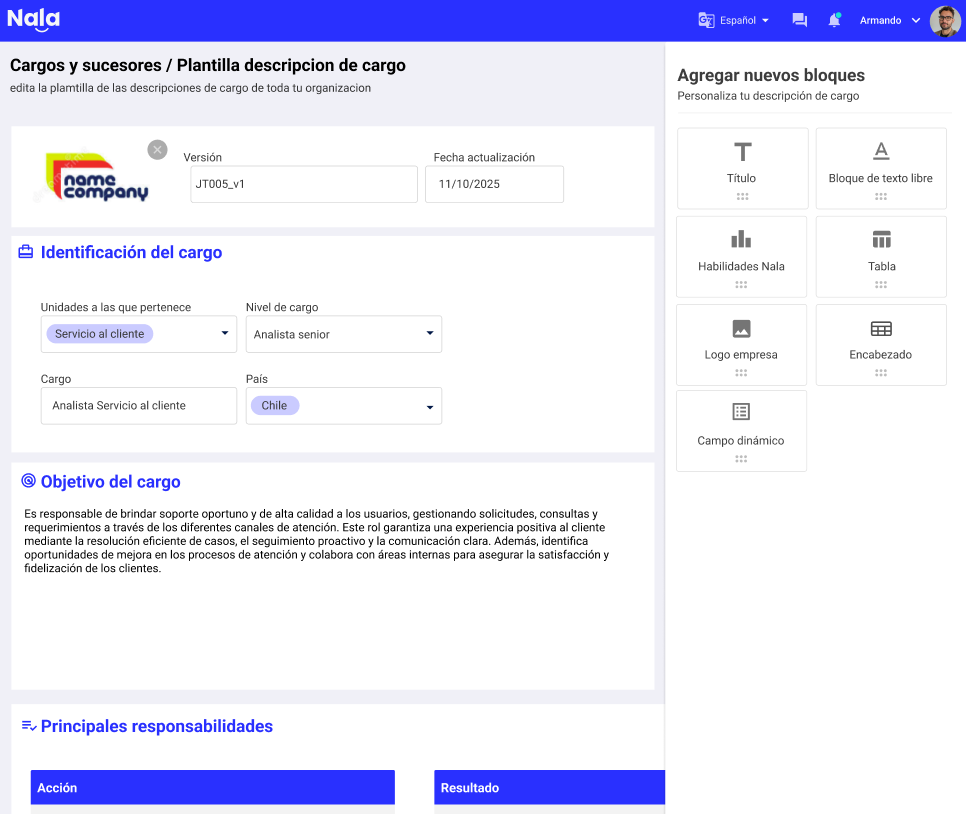The height and width of the screenshot is (814, 966).
Task: Click the Armando profile avatar
Action: coord(945,21)
